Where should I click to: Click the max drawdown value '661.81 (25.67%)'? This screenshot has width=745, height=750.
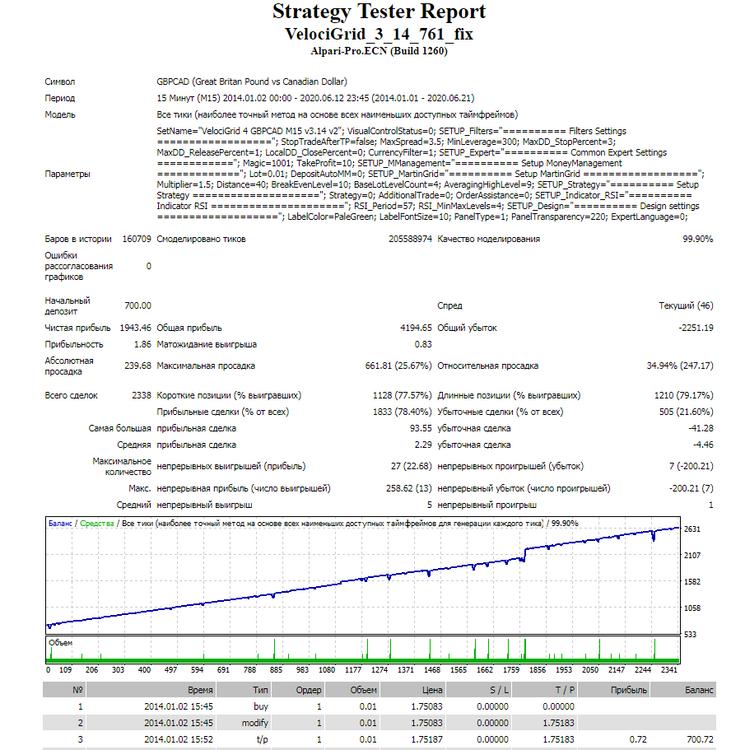(398, 366)
